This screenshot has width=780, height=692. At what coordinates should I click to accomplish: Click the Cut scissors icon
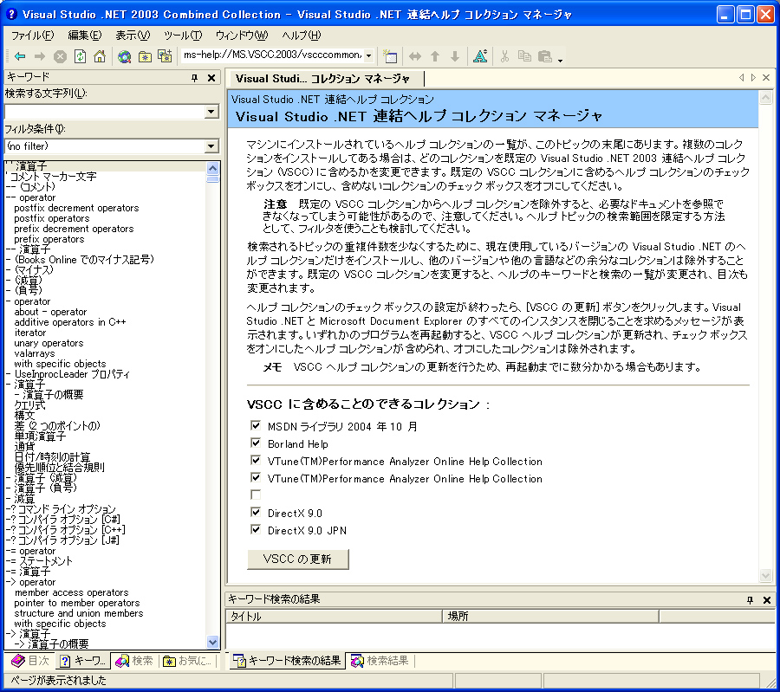click(x=505, y=56)
